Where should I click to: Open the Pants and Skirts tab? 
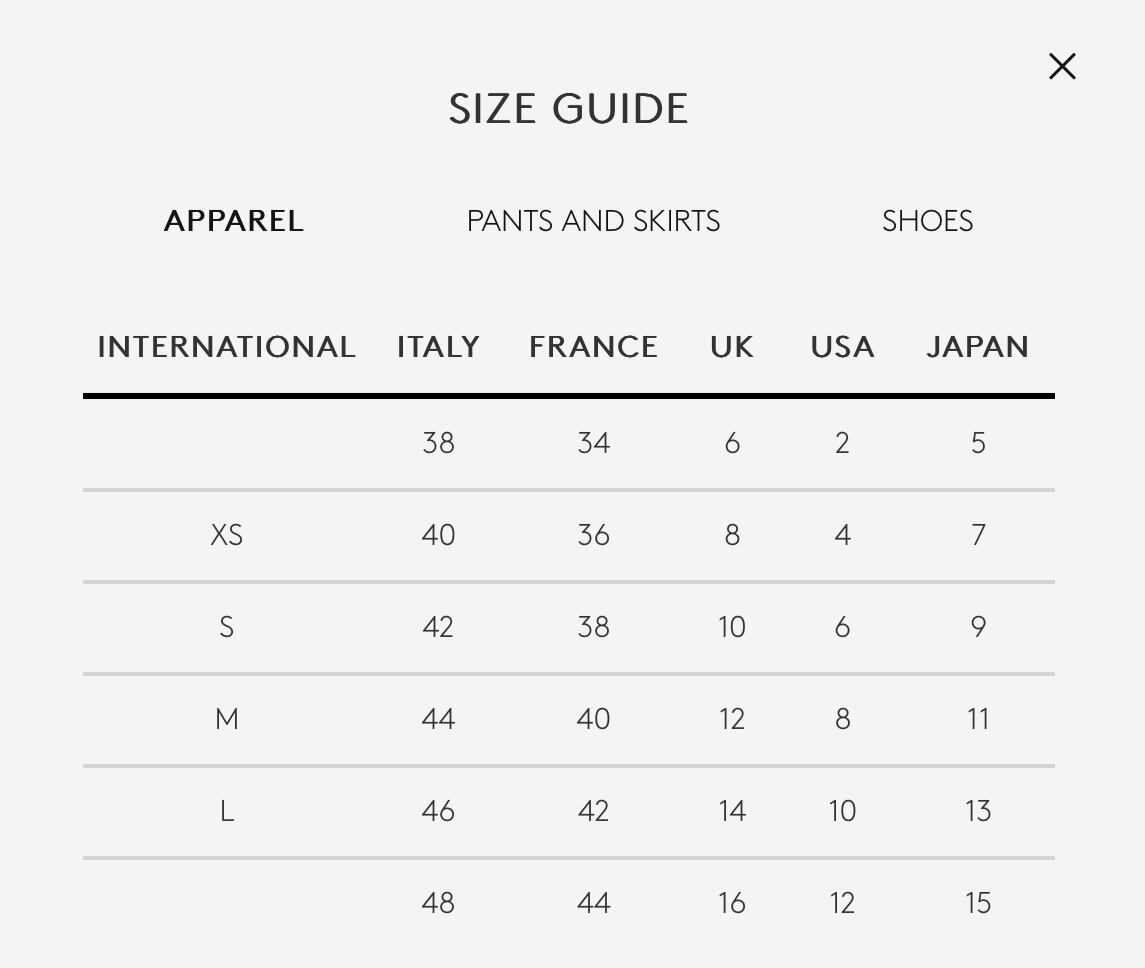(x=593, y=221)
